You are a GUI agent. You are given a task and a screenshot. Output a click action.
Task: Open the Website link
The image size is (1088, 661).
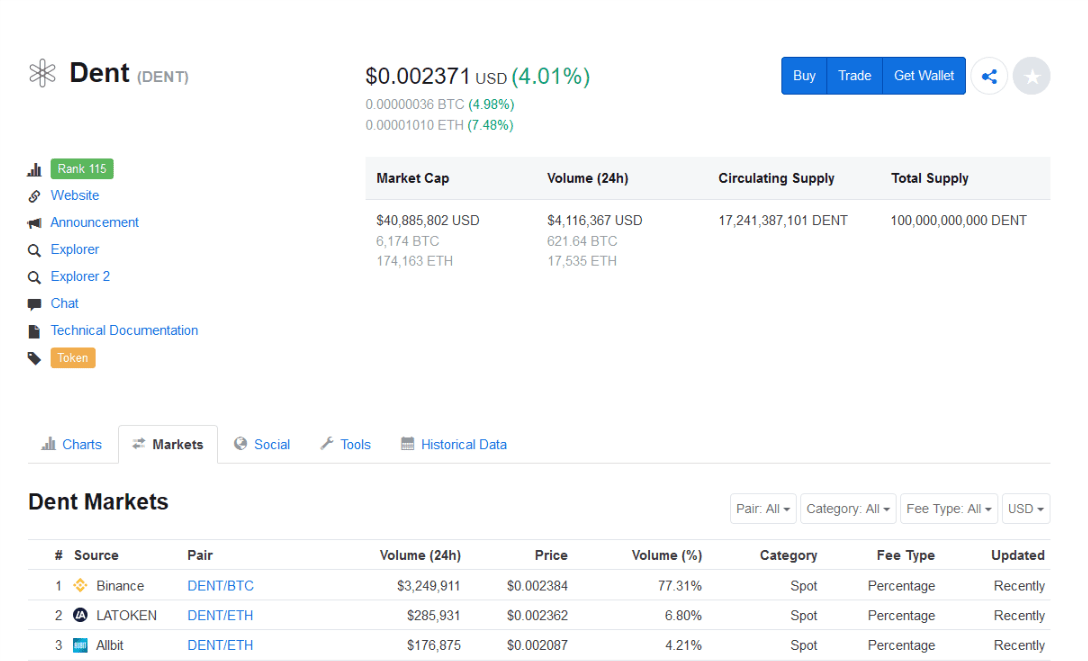click(75, 196)
